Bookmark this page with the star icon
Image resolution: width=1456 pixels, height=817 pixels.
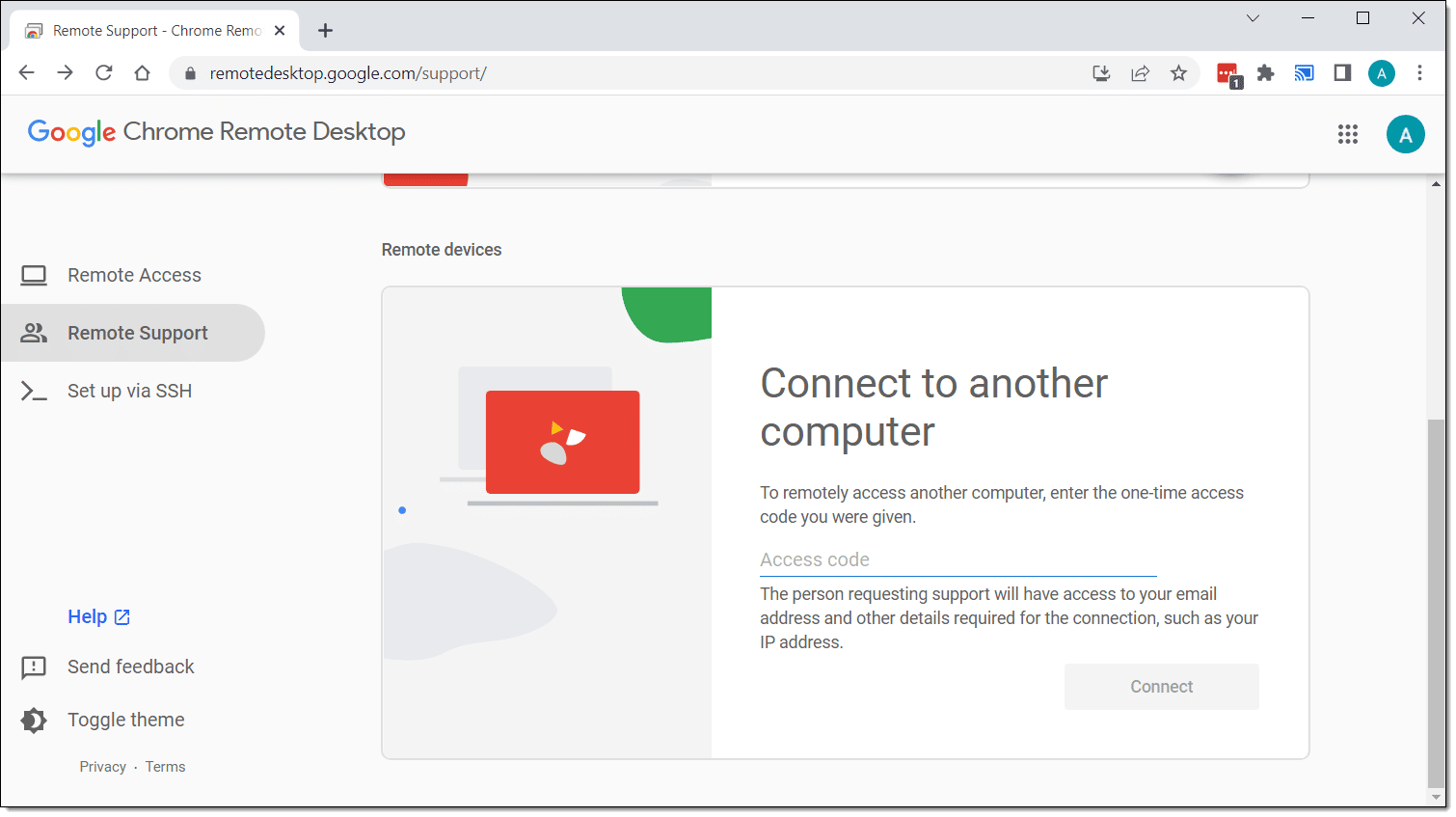click(1178, 73)
